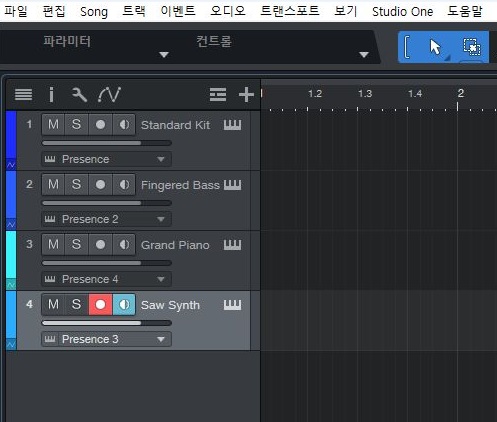Toggle automation icon under Saw Synth color
Image resolution: width=497 pixels, height=422 pixels.
click(11, 344)
